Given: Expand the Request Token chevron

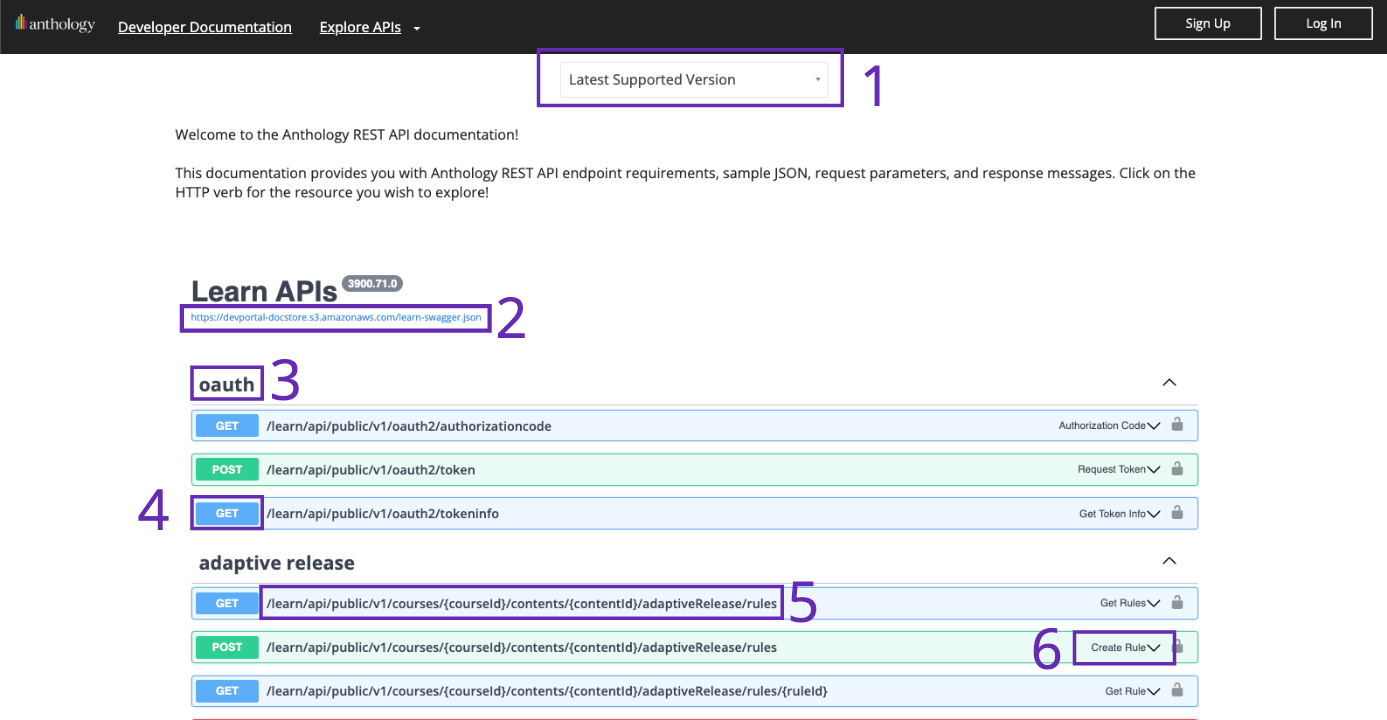Looking at the screenshot, I should click(x=1154, y=470).
